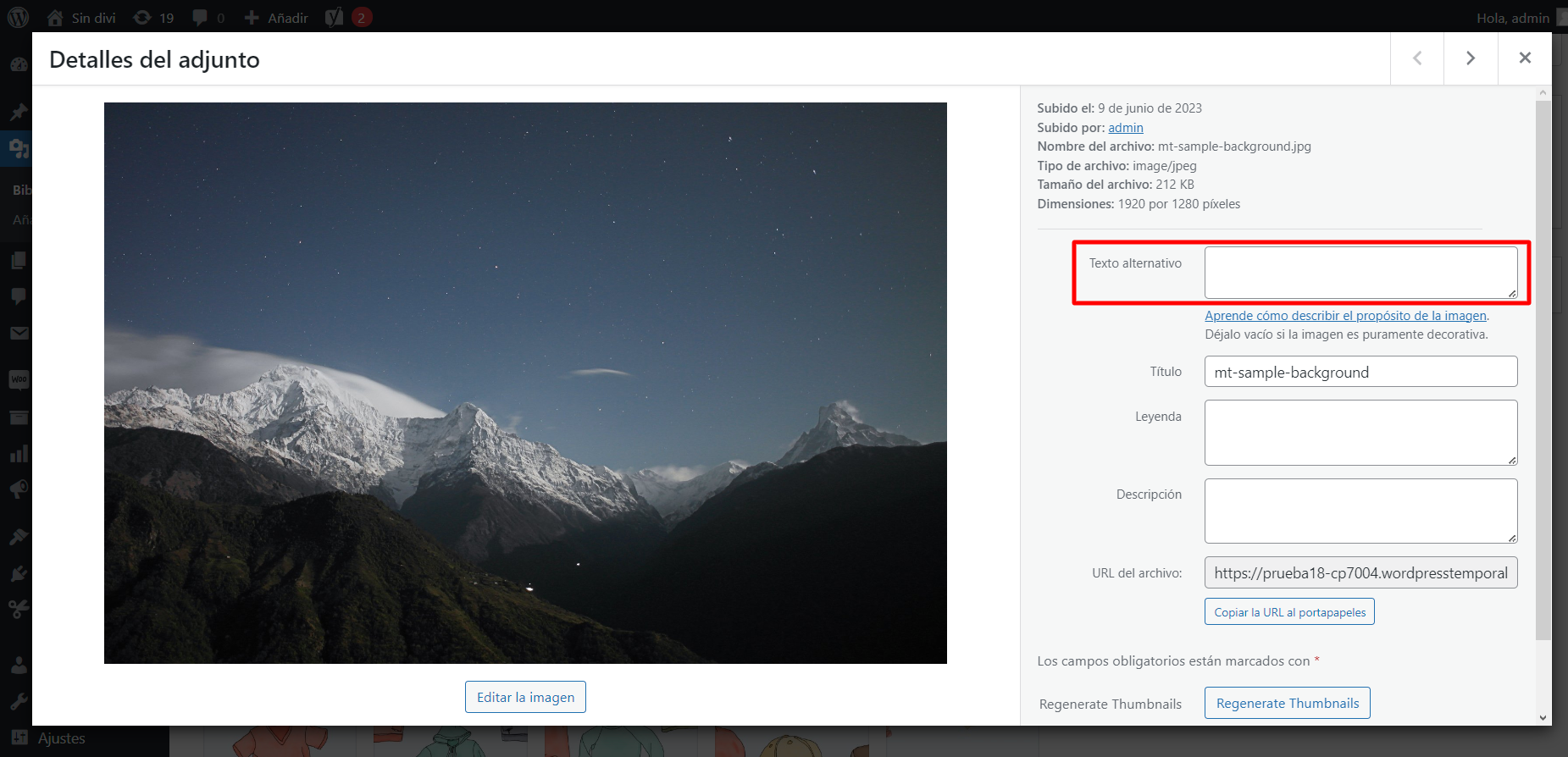Click the Añadir new content button
The width and height of the screenshot is (1568, 757).
(x=276, y=18)
